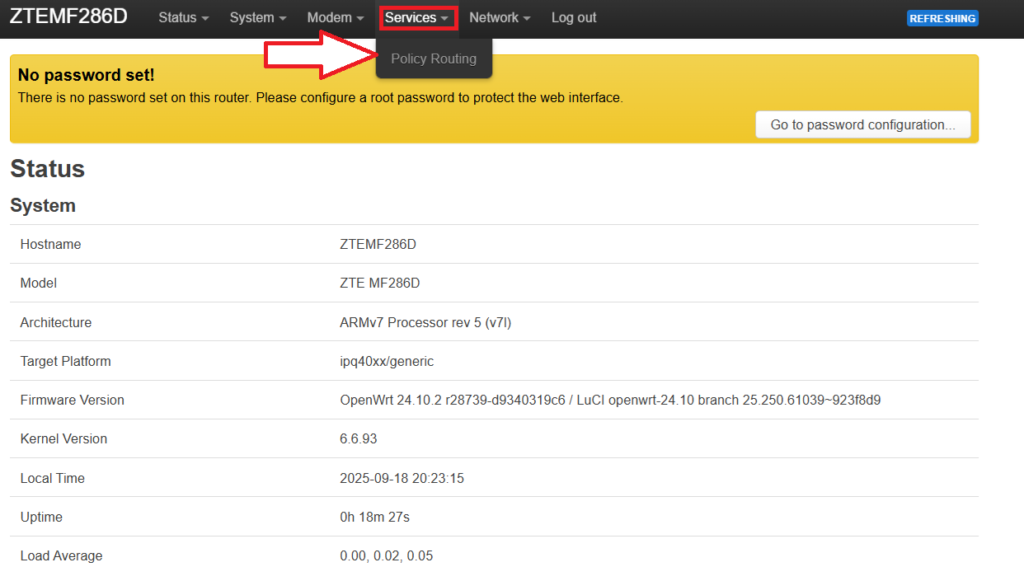Open the Modem dropdown menu

[335, 18]
